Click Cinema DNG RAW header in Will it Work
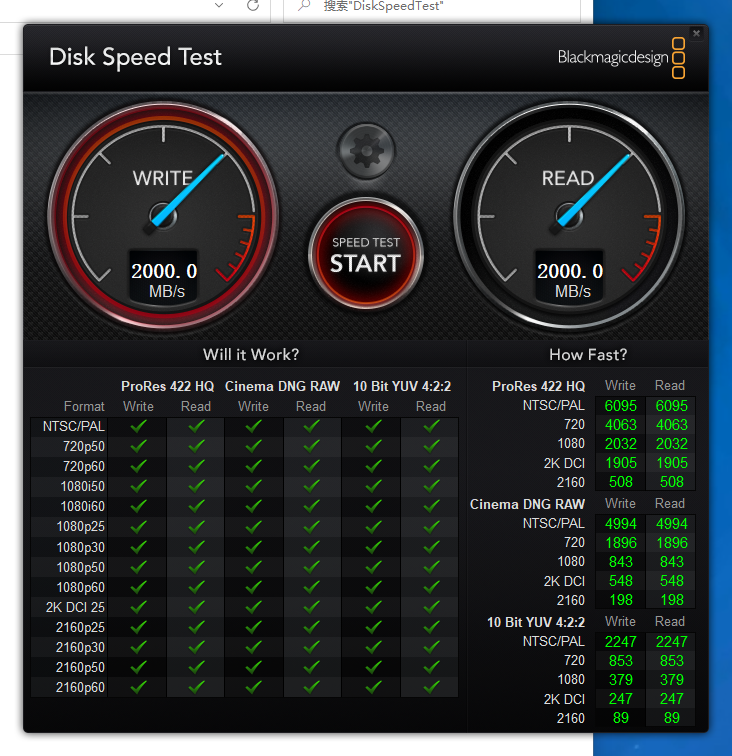 [x=282, y=386]
